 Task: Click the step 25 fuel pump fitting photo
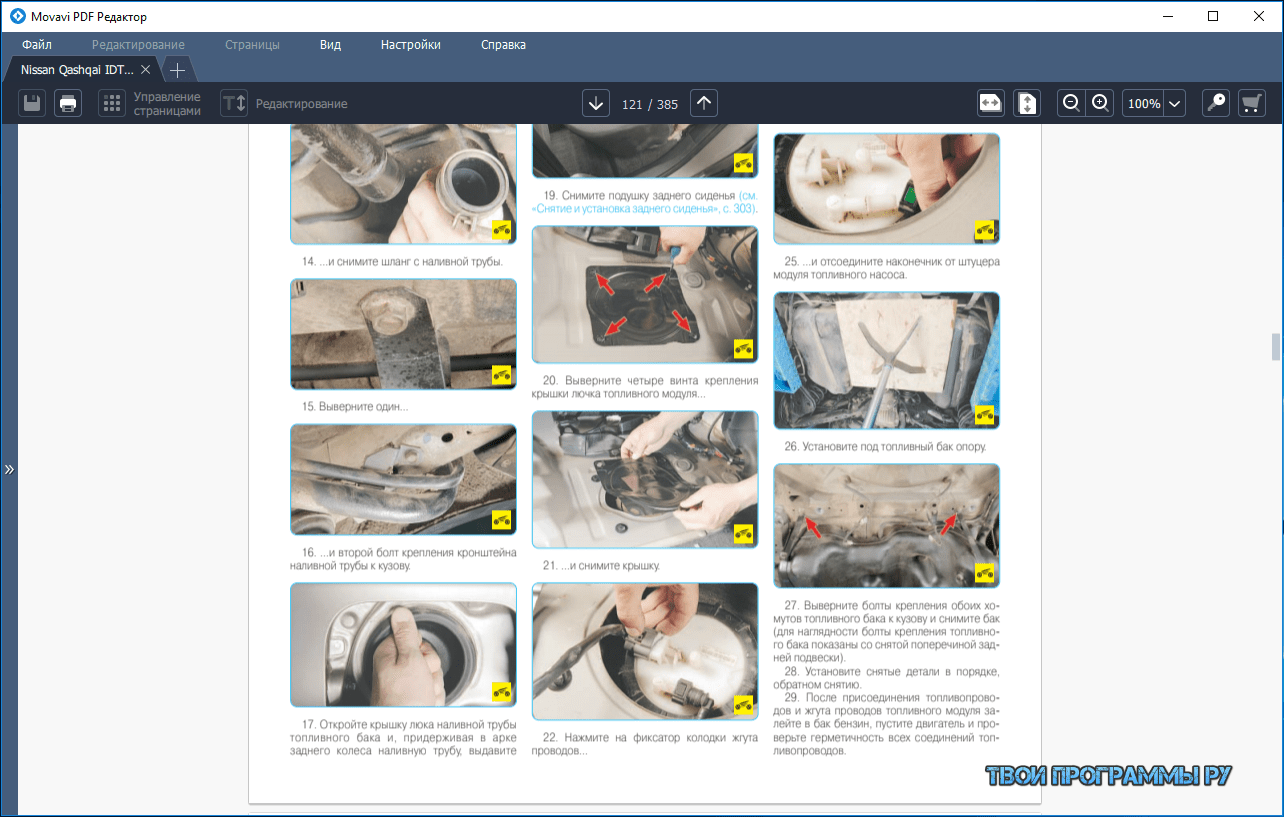click(886, 189)
